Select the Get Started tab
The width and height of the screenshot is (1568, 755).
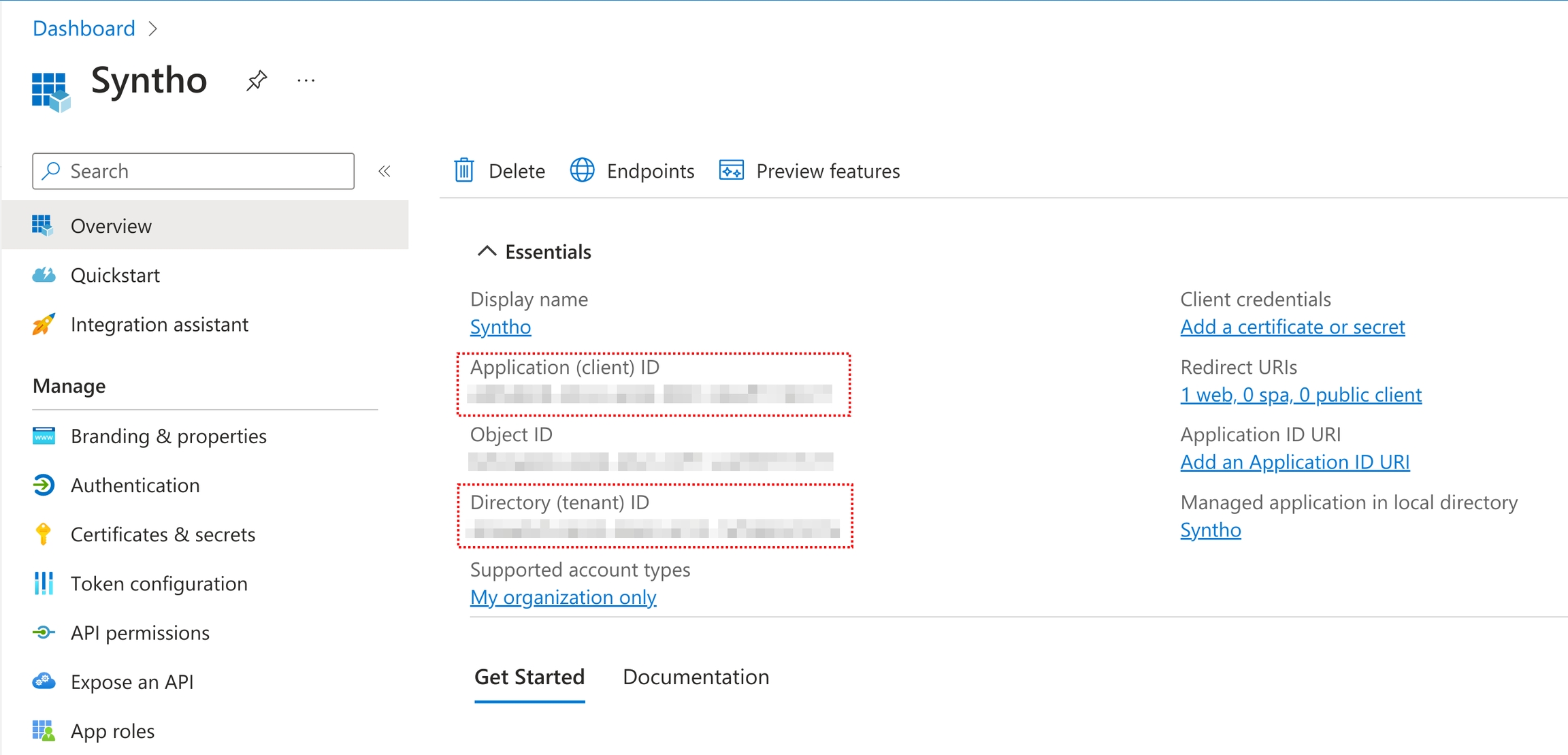pos(529,677)
